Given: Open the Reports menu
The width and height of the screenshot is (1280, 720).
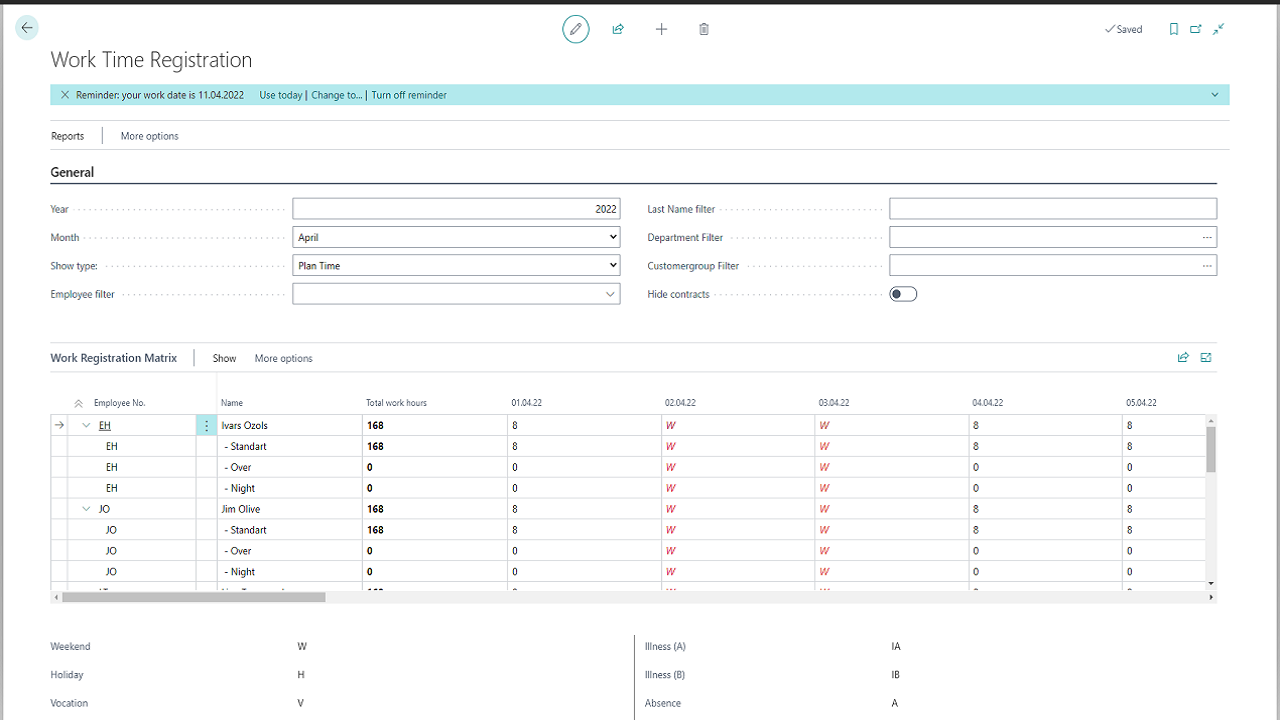Looking at the screenshot, I should click(68, 136).
